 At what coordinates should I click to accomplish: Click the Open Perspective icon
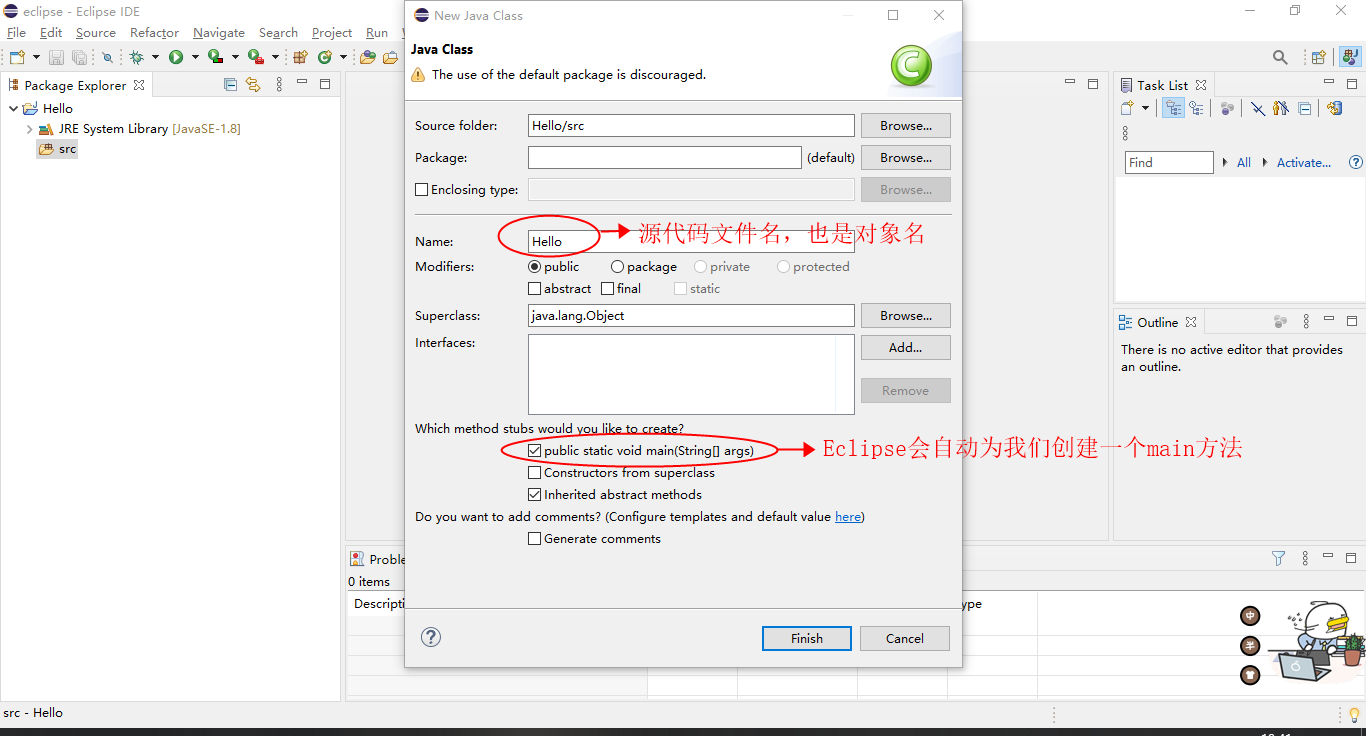coord(1319,57)
